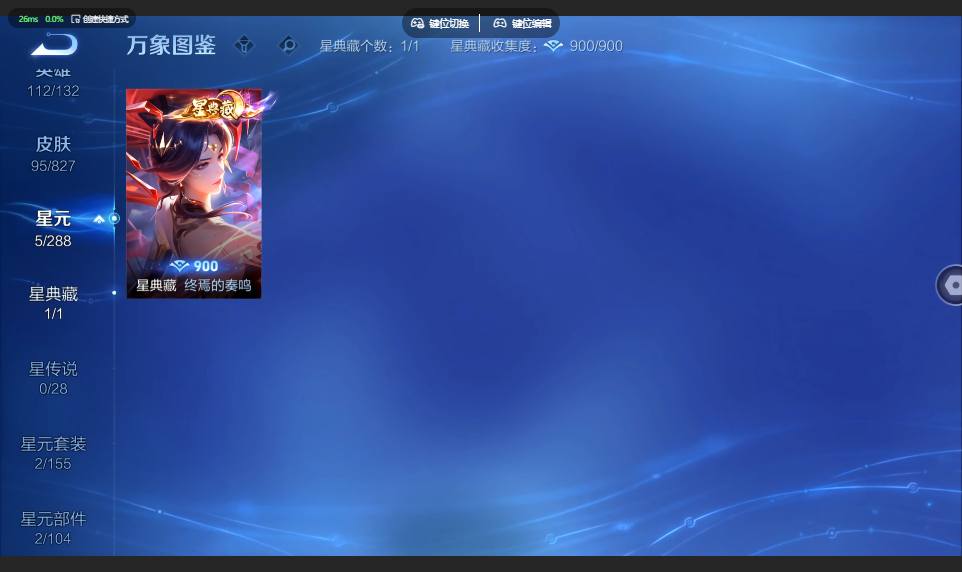Click the 键位切换 gamepad button
Image resolution: width=962 pixels, height=572 pixels.
coord(440,23)
